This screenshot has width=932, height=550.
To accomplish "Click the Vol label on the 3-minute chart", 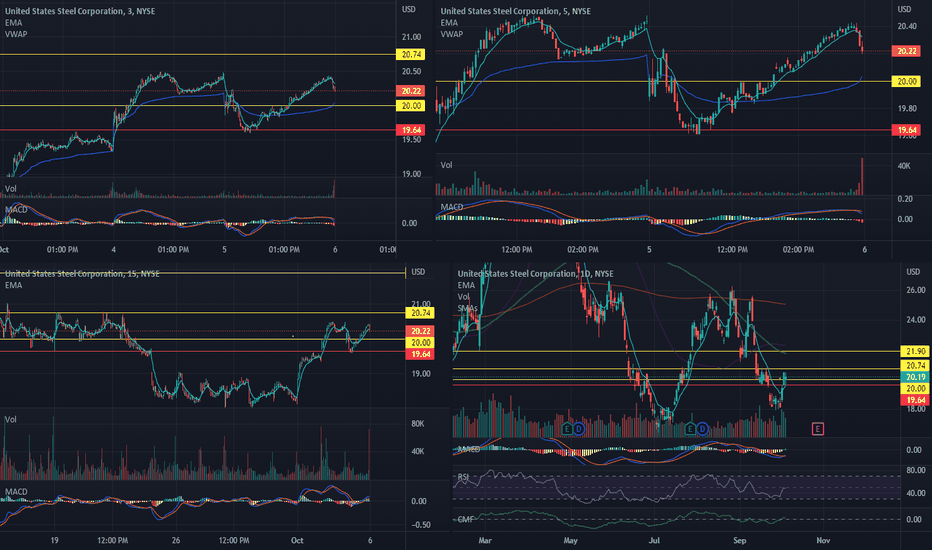I will 11,188.
